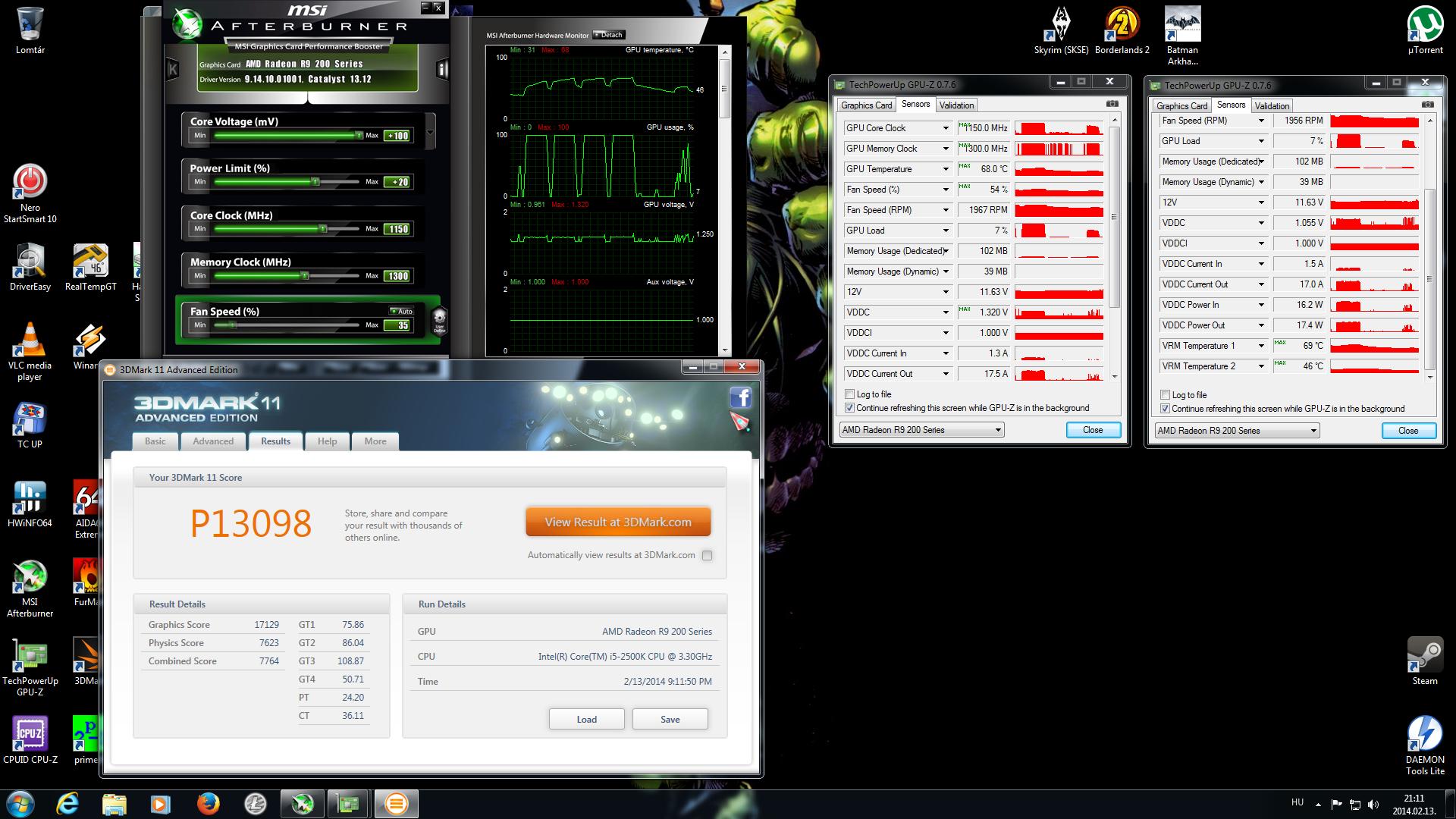Open Fan Speed (%) sensor dropdown
The image size is (1456, 819).
coord(946,190)
